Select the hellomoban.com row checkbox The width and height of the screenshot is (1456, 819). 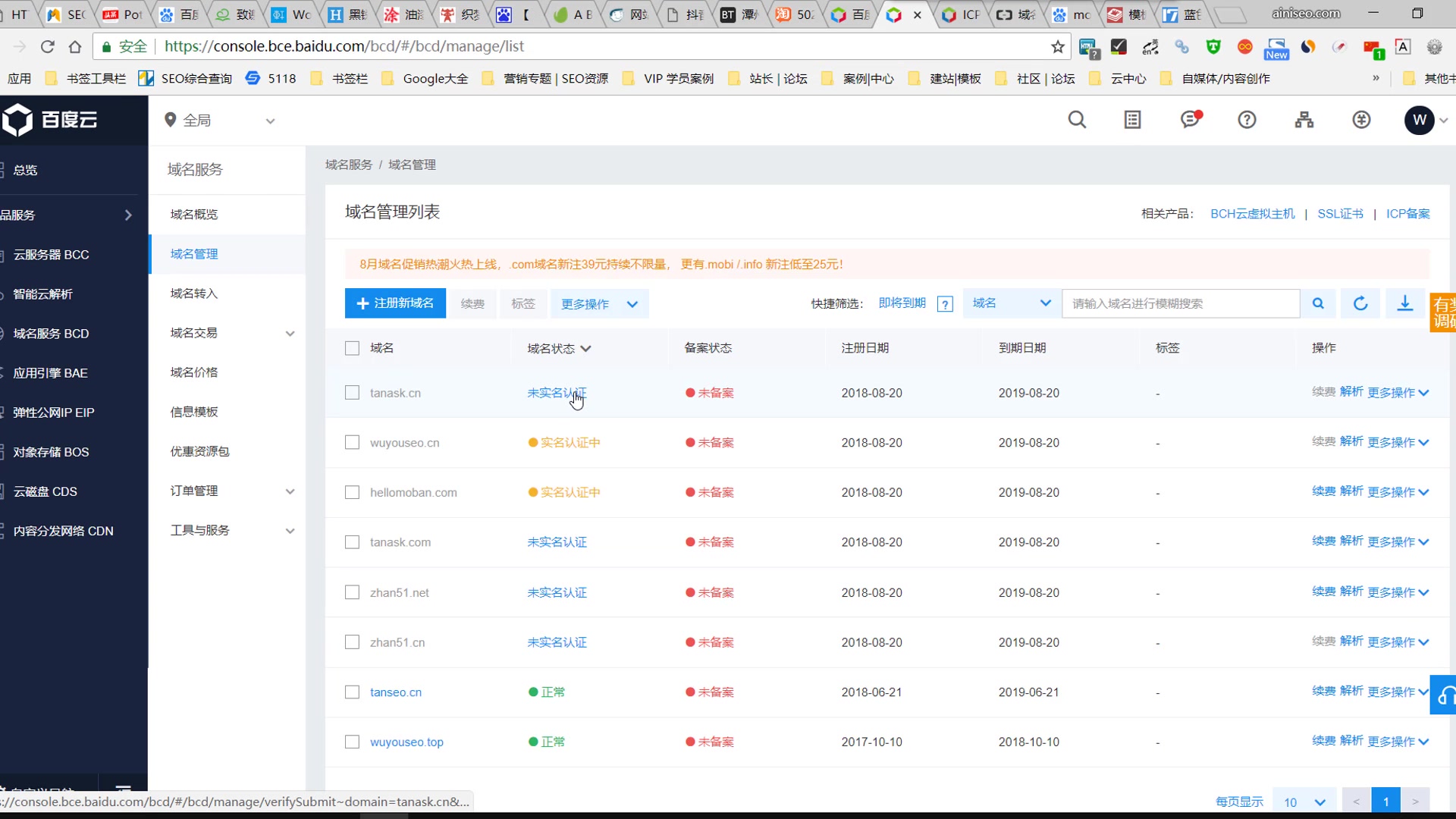pos(352,492)
